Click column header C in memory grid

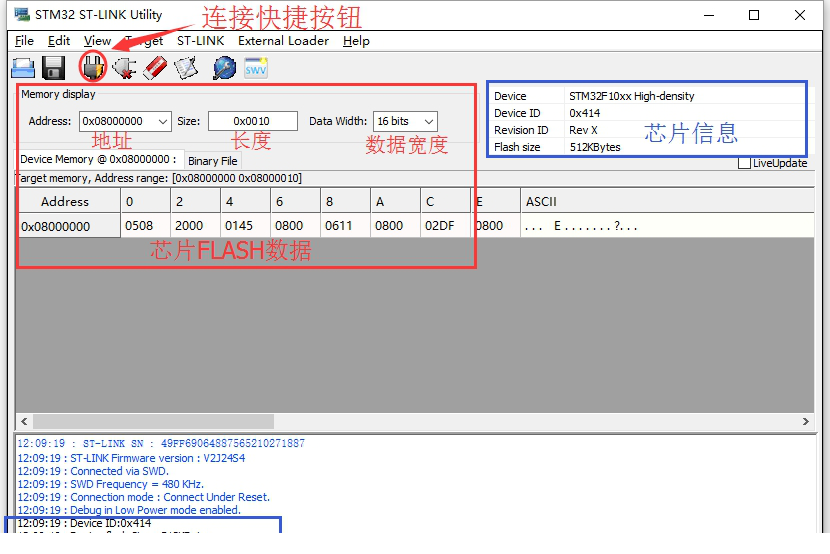click(445, 202)
